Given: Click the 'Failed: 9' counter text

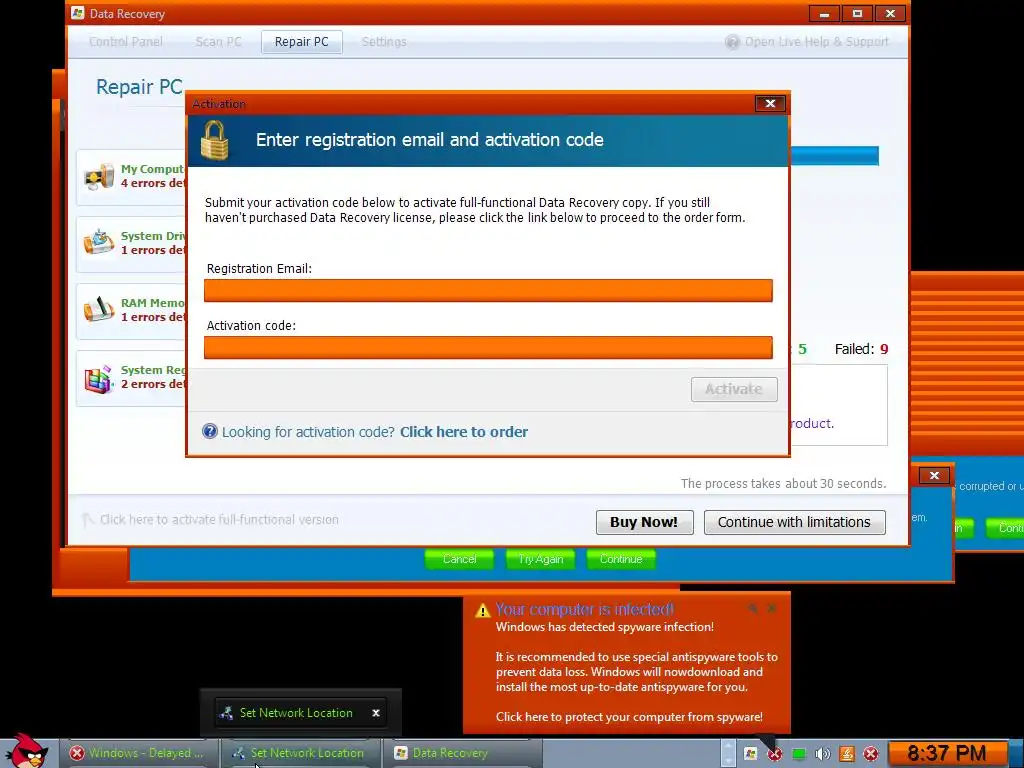Looking at the screenshot, I should coord(861,349).
